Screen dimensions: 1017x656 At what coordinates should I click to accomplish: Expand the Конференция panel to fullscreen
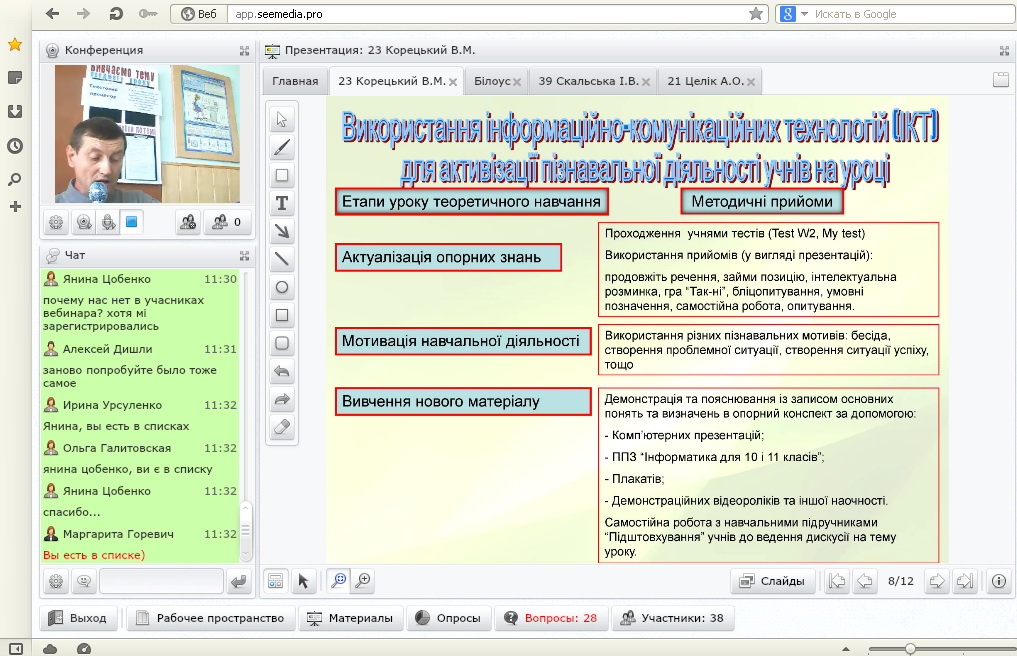244,50
